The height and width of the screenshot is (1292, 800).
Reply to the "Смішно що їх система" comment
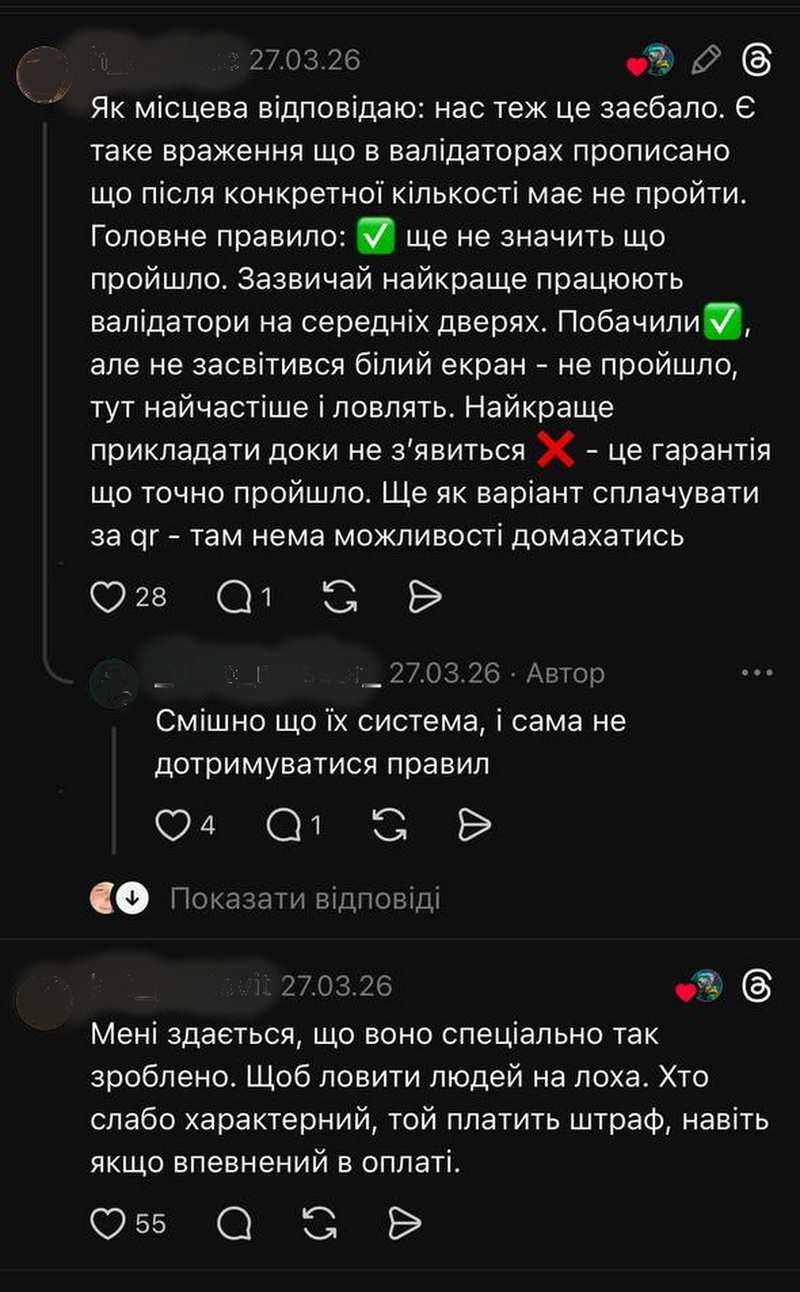click(x=285, y=825)
